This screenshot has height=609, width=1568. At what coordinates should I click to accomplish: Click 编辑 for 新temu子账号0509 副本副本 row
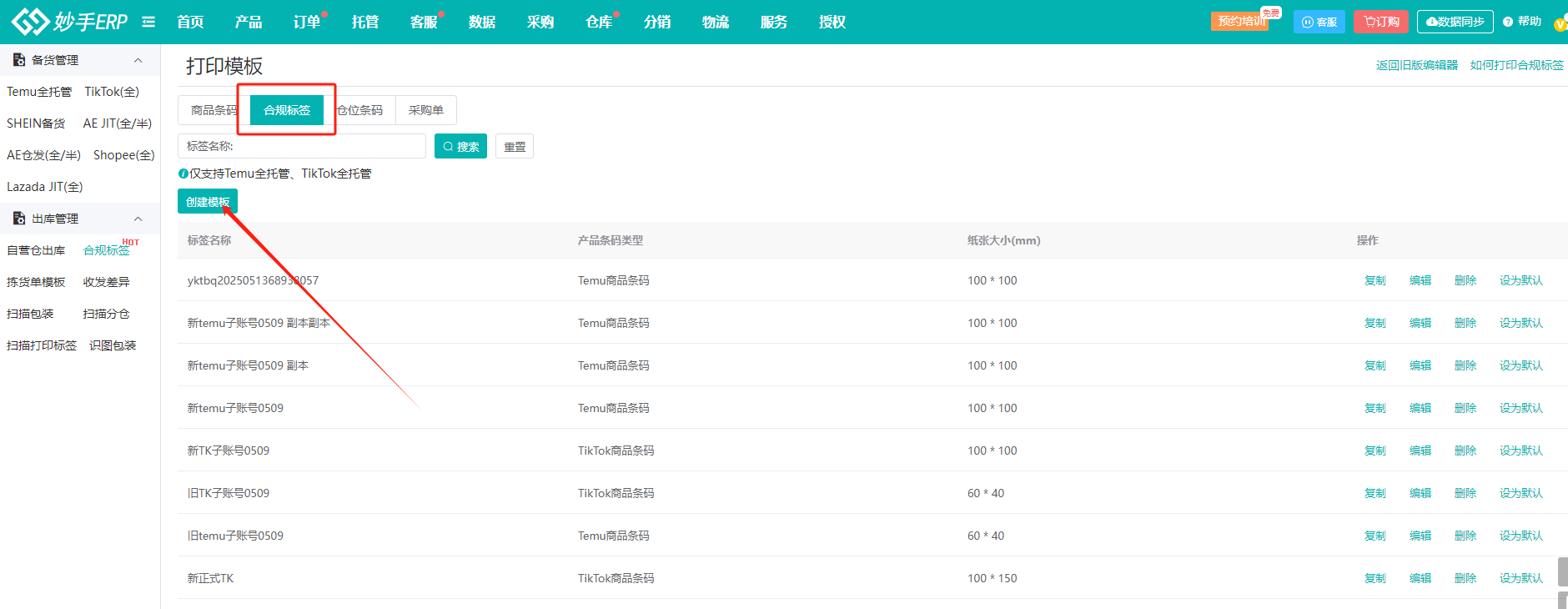point(1420,323)
